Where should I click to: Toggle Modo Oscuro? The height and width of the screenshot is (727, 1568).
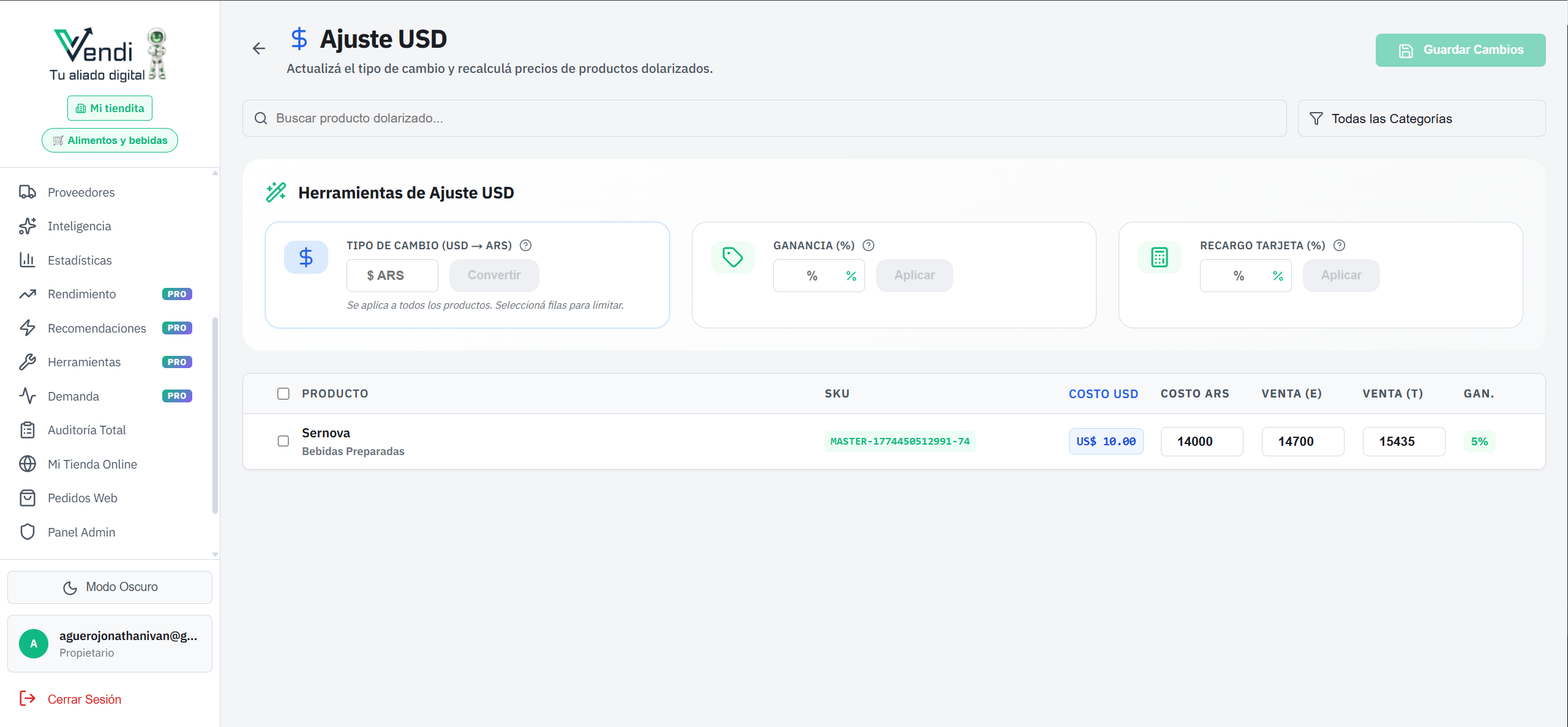pyautogui.click(x=110, y=586)
